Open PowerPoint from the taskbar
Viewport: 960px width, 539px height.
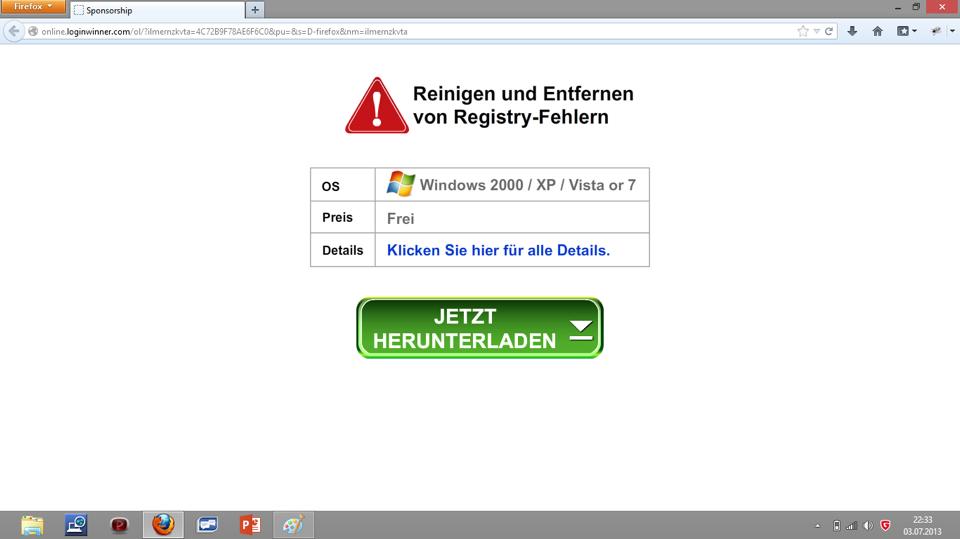coord(249,525)
